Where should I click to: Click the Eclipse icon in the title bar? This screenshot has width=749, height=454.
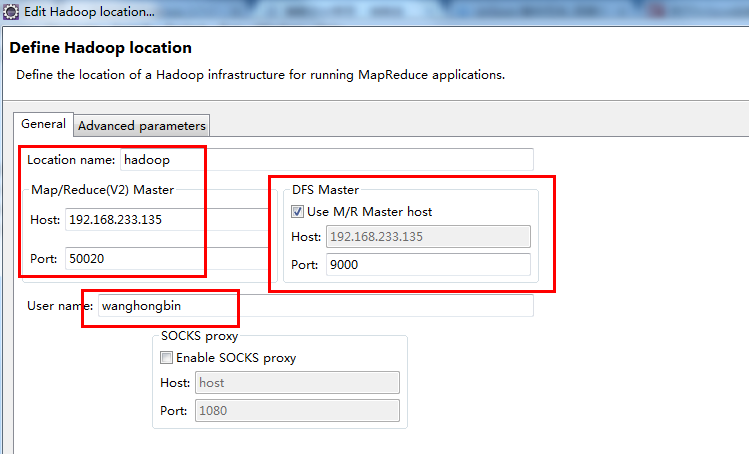[x=10, y=12]
